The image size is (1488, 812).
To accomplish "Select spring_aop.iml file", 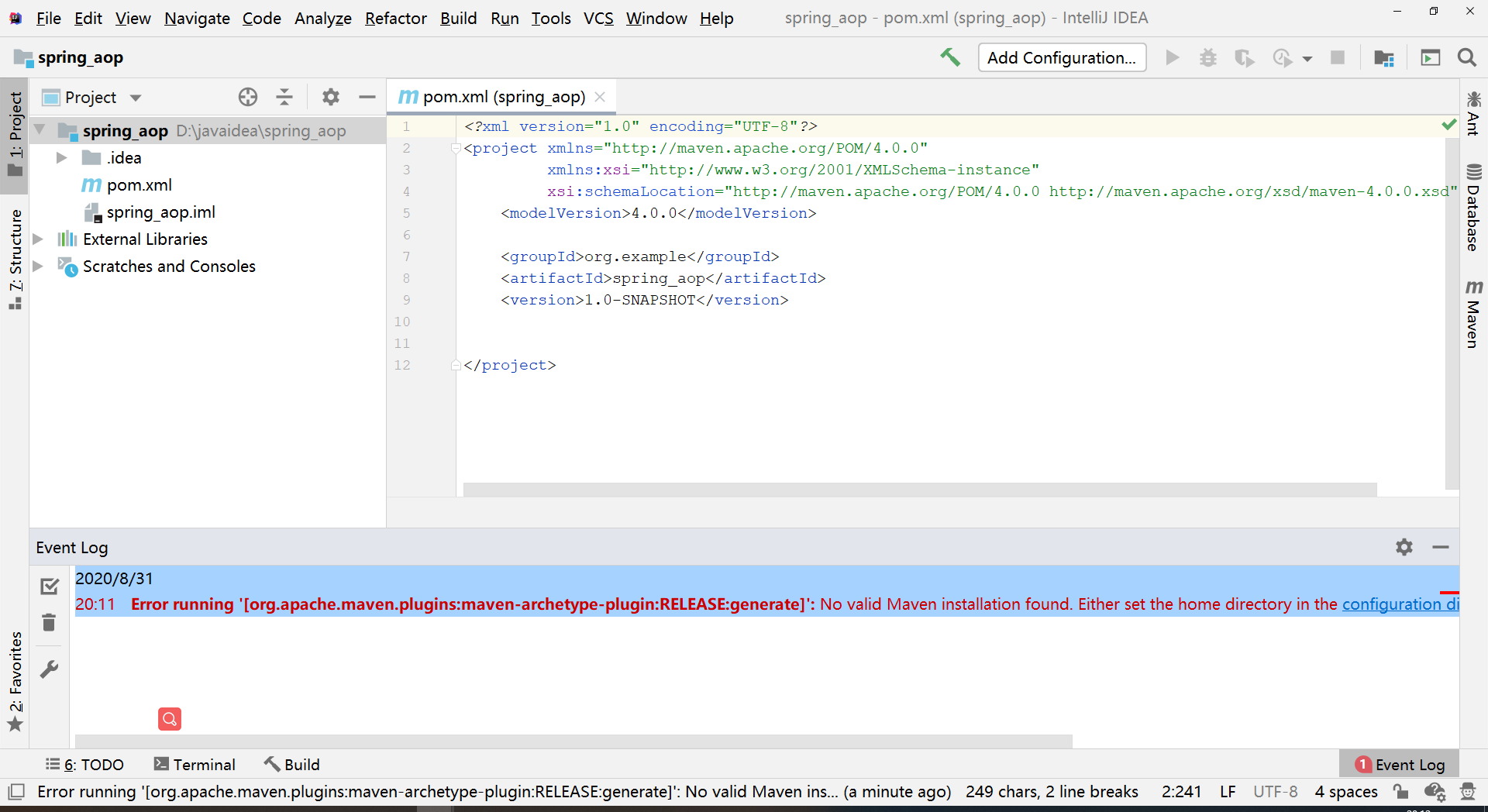I will pos(161,212).
